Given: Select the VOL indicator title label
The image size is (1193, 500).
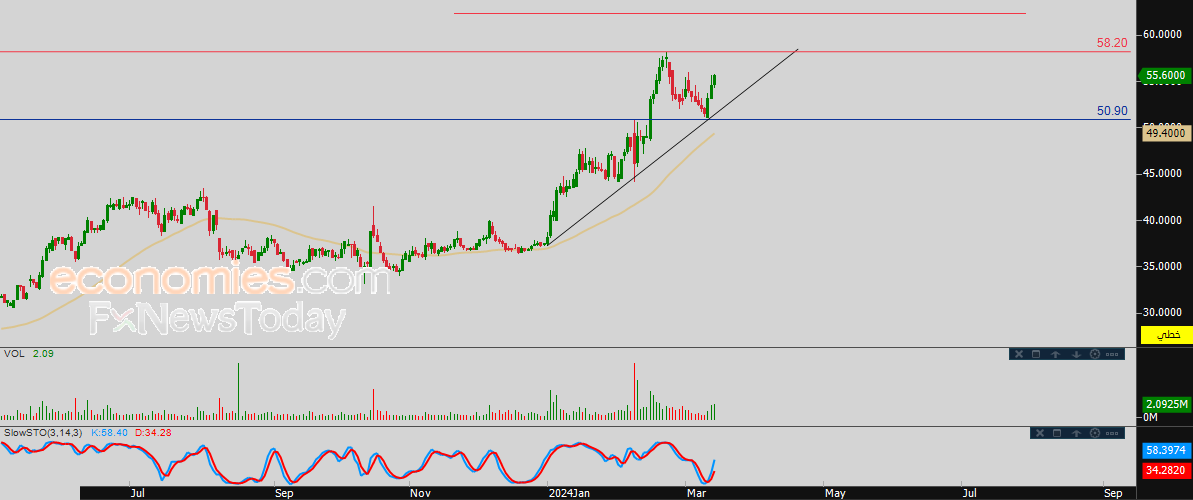Looking at the screenshot, I should [14, 354].
